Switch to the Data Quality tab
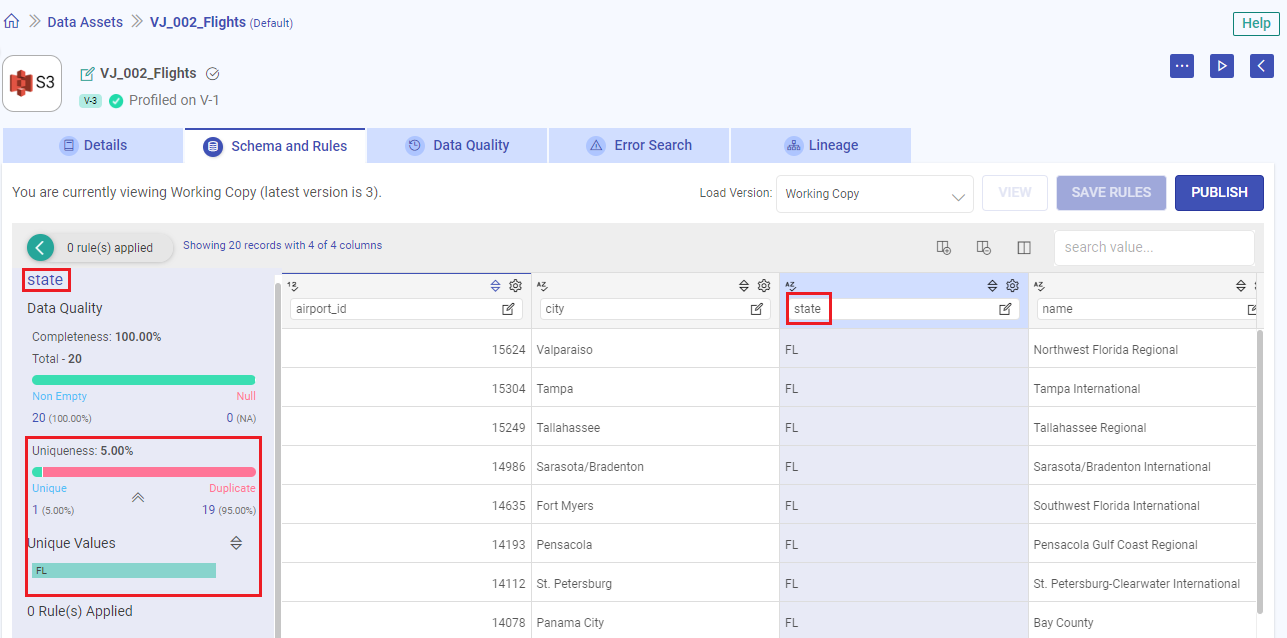This screenshot has width=1287, height=638. pyautogui.click(x=458, y=145)
